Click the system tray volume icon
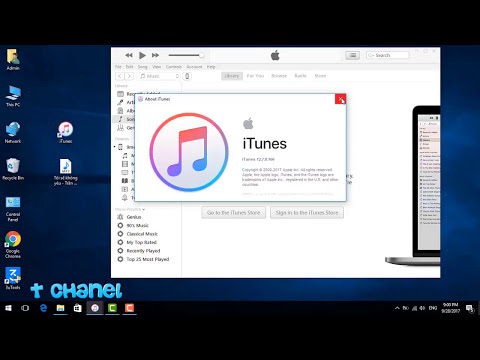480x360 pixels. 422,308
